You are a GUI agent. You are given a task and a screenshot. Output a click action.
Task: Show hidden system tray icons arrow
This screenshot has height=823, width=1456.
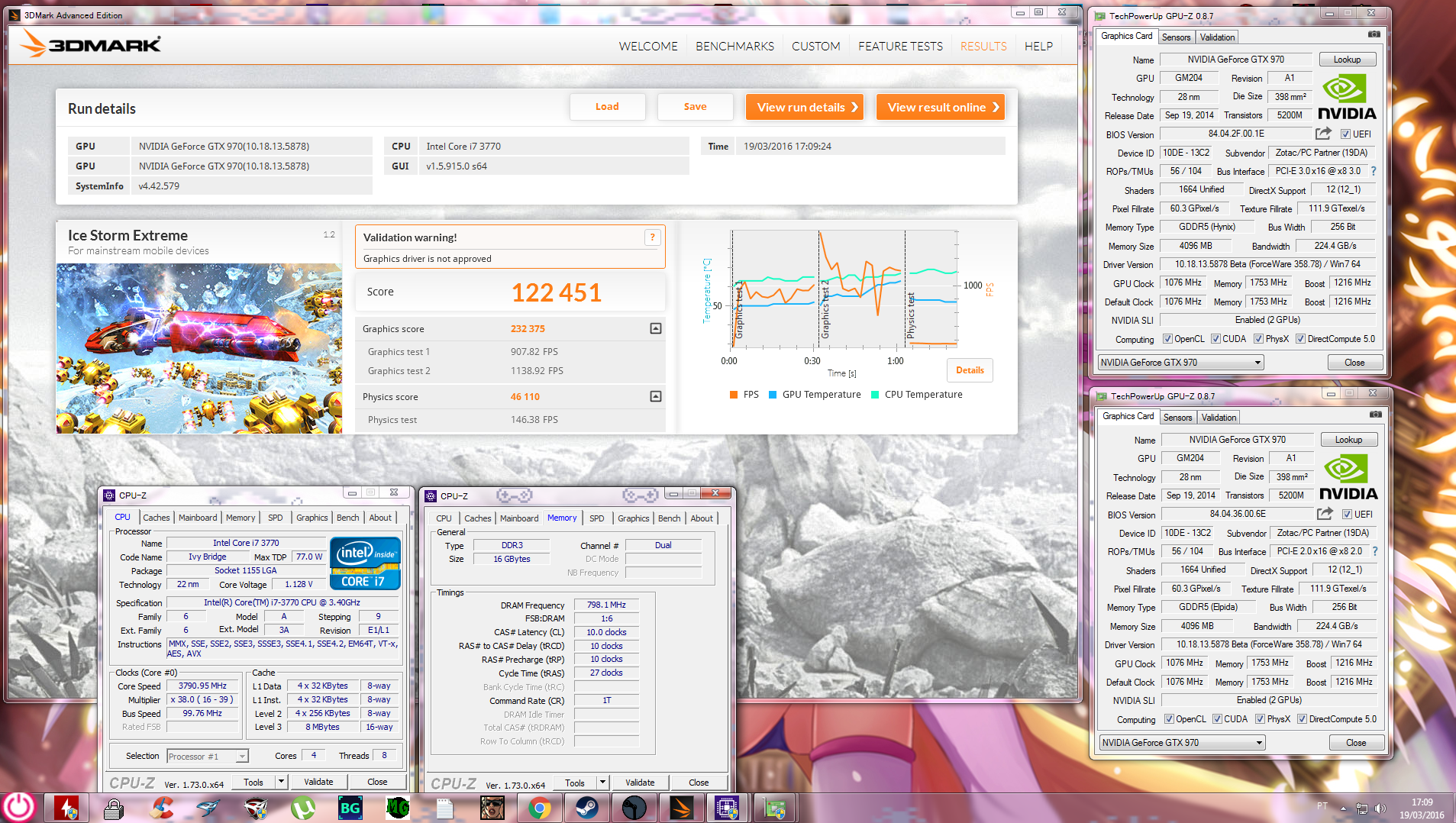tap(1344, 808)
